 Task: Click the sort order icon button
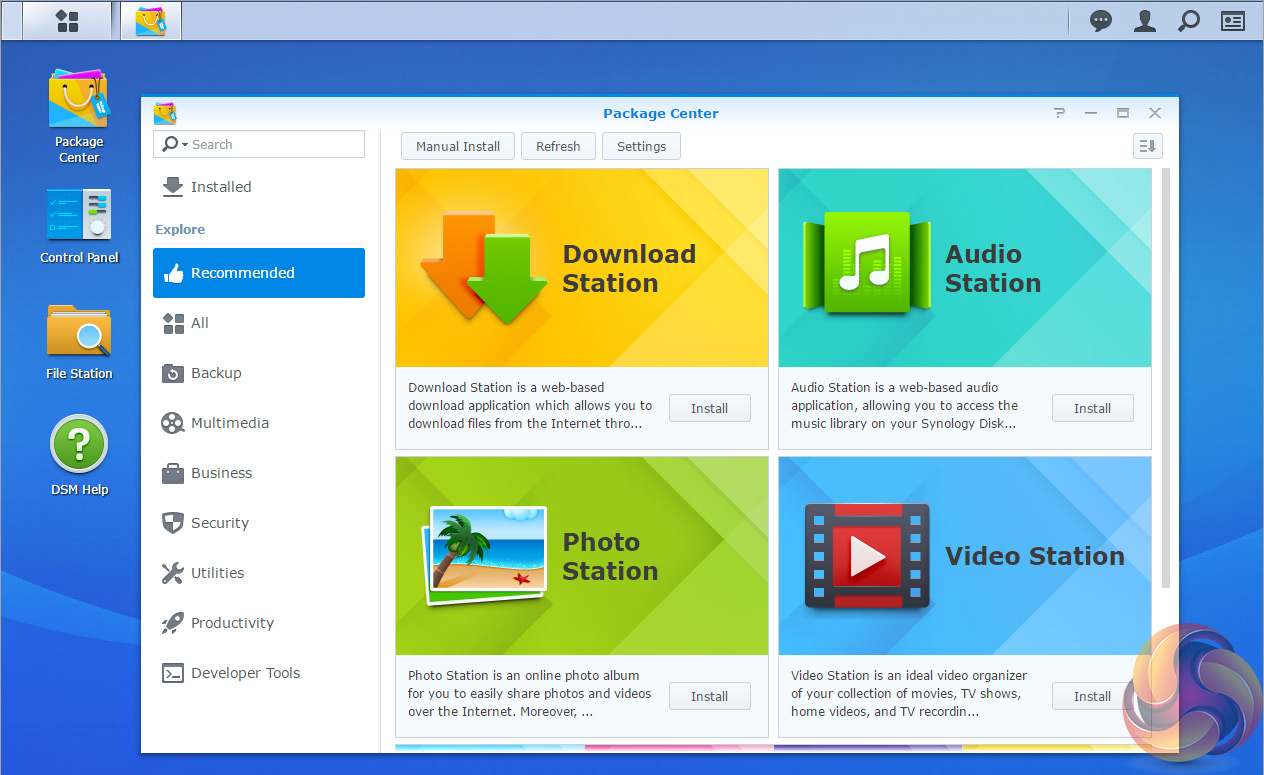click(x=1147, y=146)
